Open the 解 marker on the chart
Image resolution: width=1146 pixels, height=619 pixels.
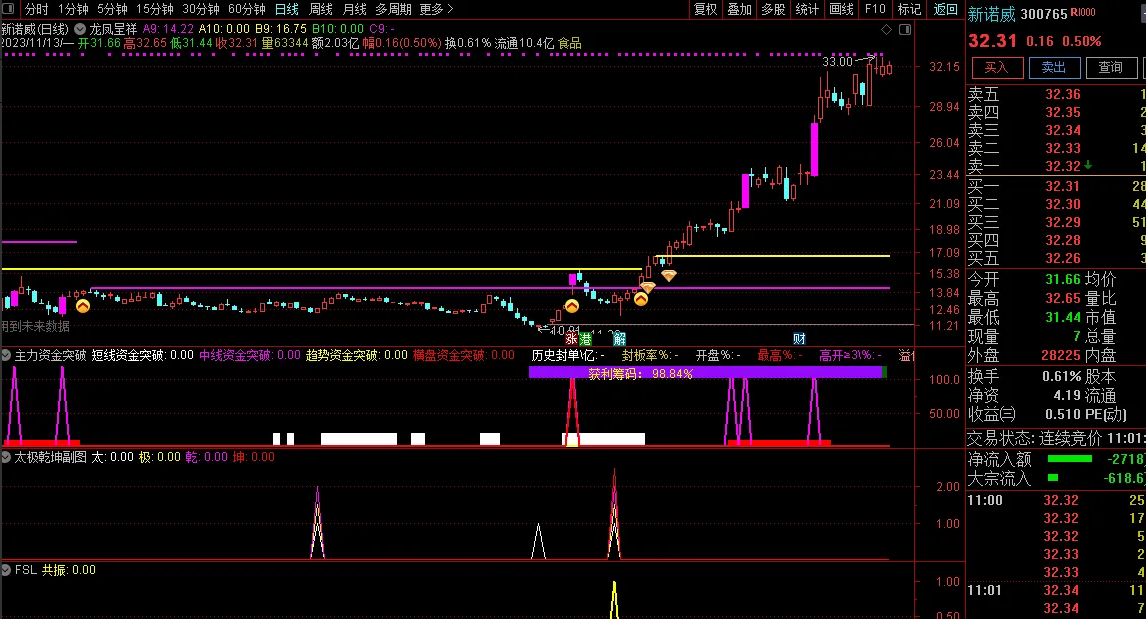coord(620,339)
